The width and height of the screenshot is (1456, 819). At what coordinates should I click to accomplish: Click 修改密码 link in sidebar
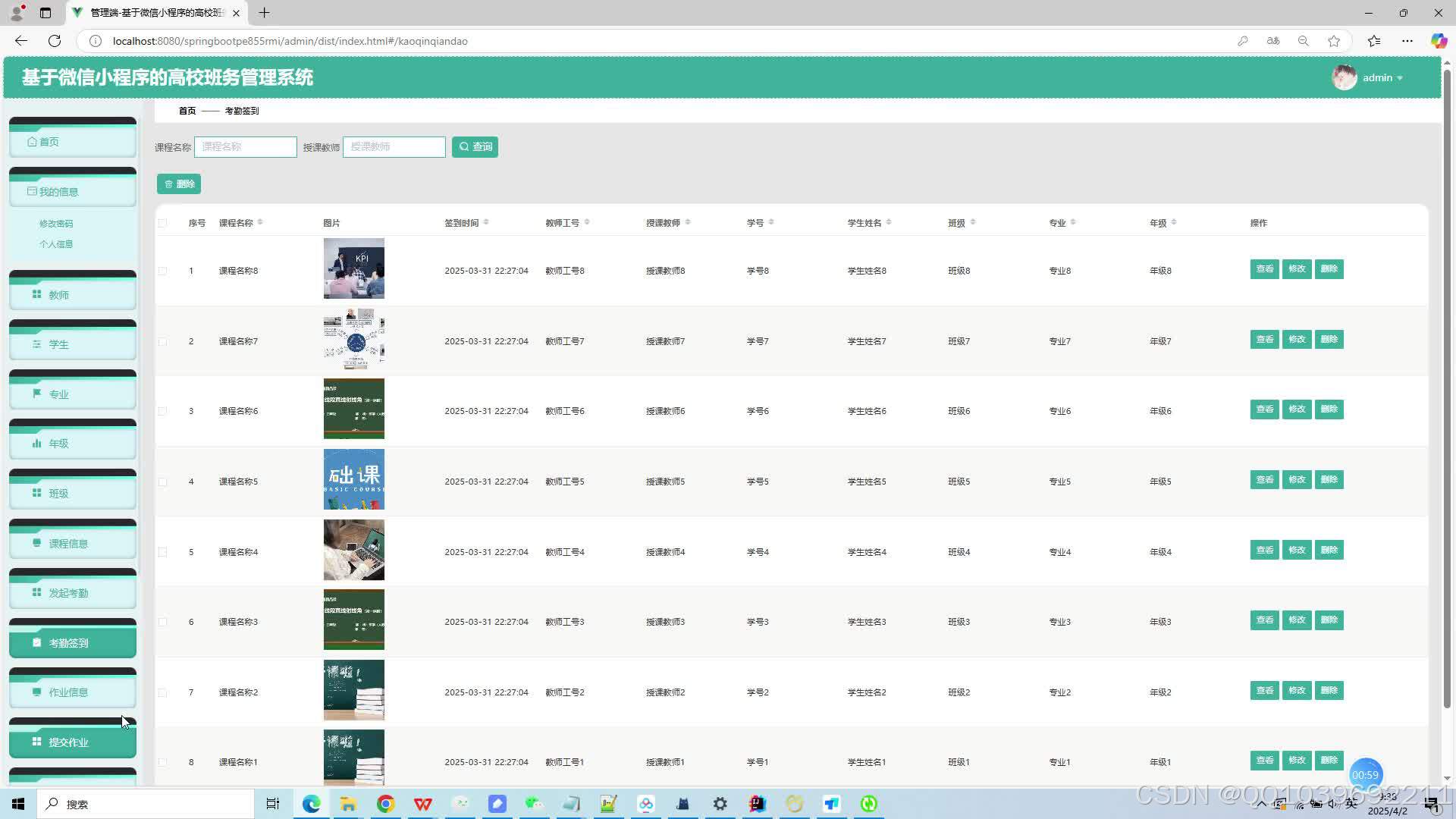tap(56, 224)
